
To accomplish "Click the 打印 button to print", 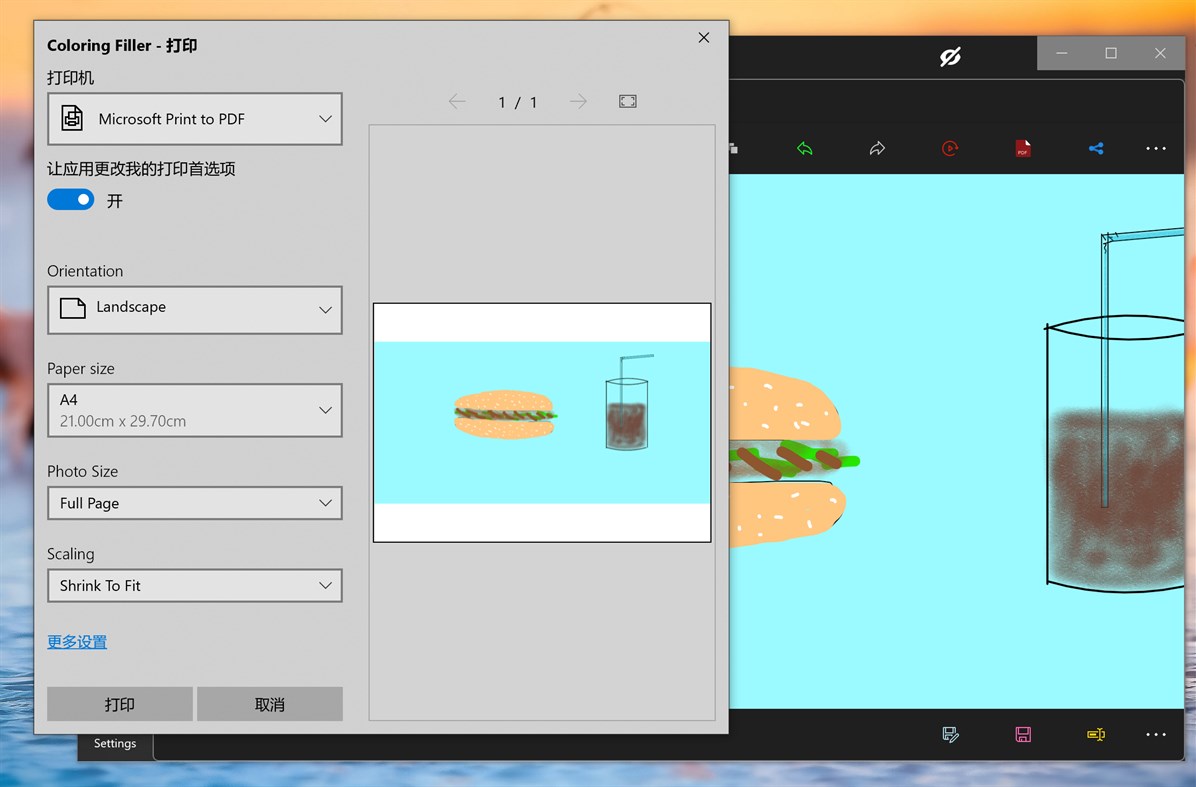I will 119,704.
